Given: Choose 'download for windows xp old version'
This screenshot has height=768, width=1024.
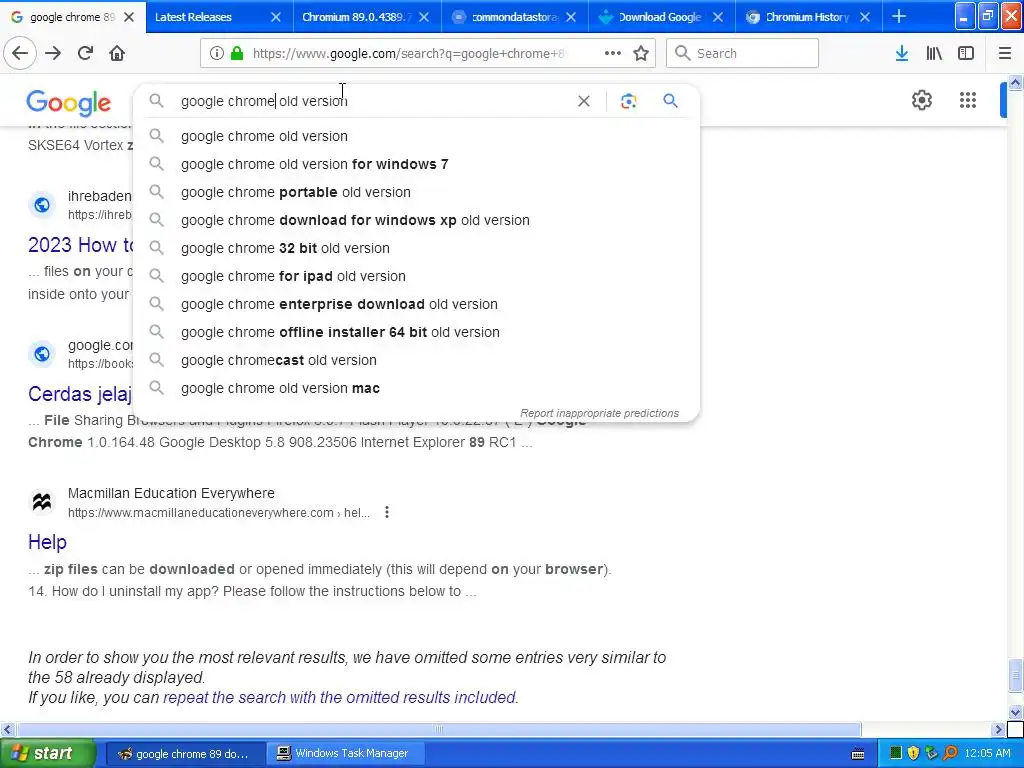Looking at the screenshot, I should (x=416, y=220).
